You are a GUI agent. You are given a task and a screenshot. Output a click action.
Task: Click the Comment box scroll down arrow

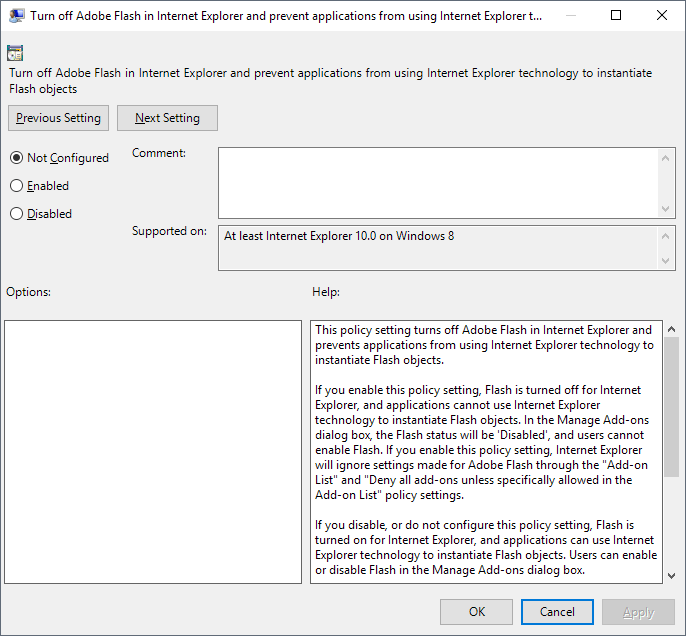coord(665,209)
